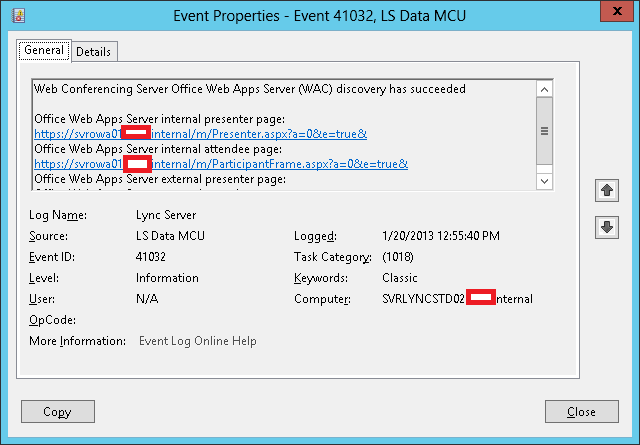
Task: Open Event Log Online Help link
Action: coord(197,341)
